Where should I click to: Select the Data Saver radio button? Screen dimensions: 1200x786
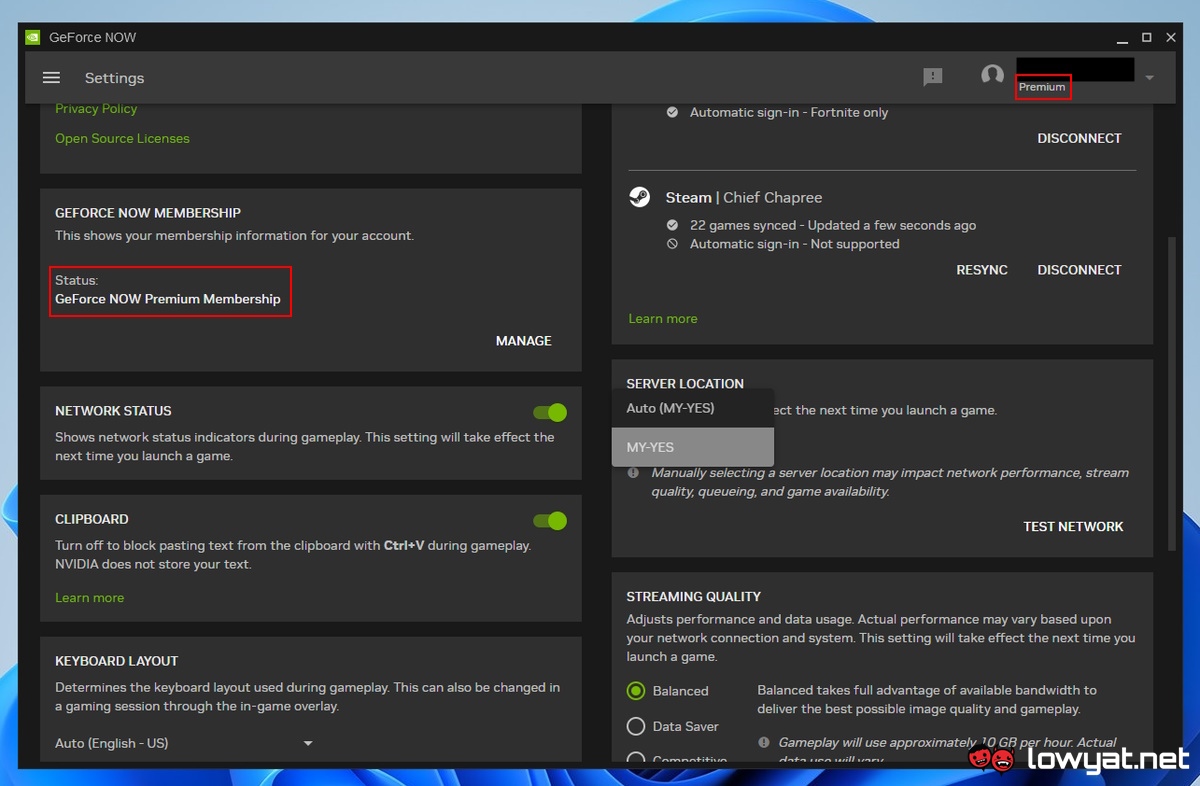636,726
